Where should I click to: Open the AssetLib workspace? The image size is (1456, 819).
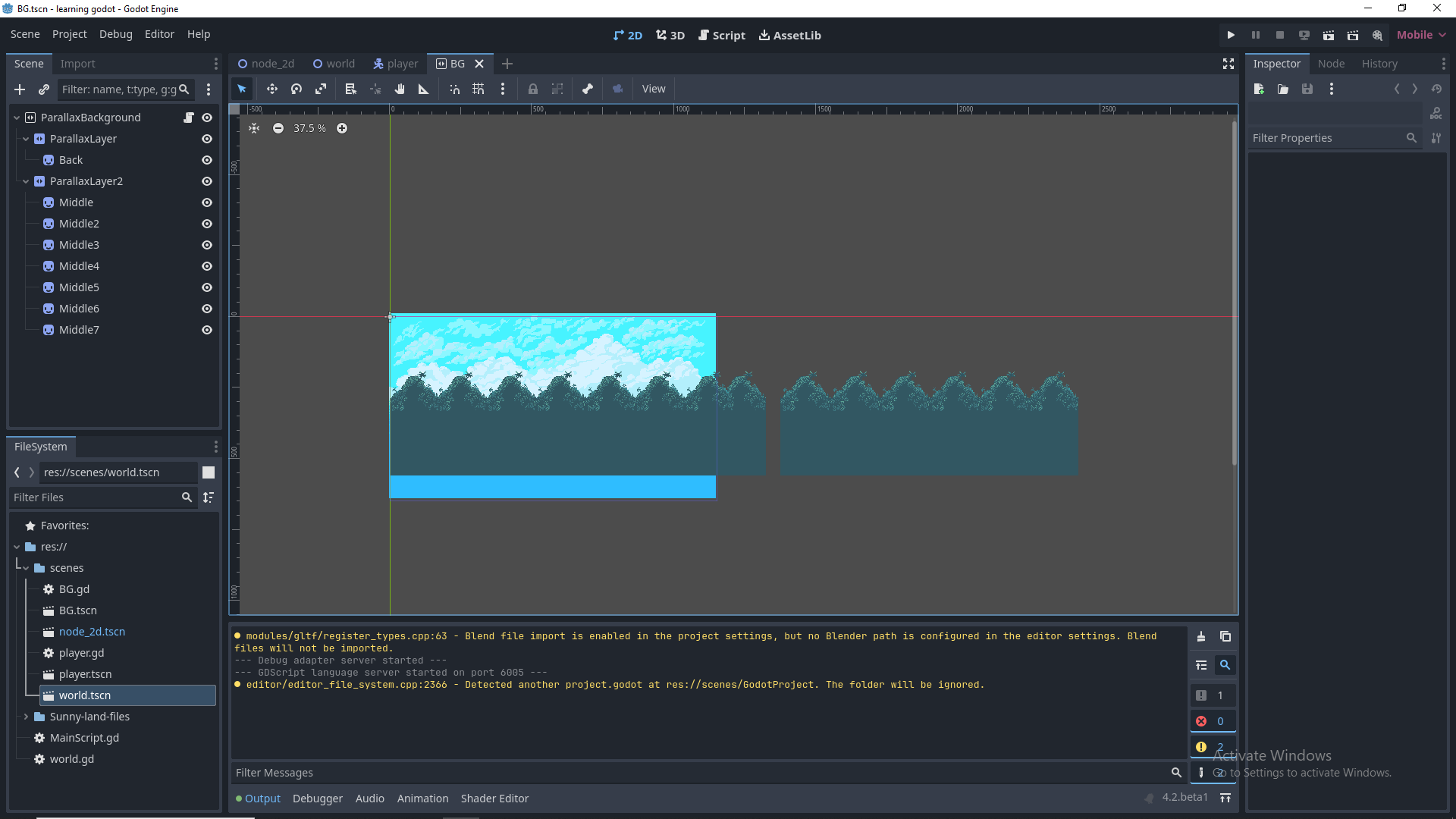[790, 35]
